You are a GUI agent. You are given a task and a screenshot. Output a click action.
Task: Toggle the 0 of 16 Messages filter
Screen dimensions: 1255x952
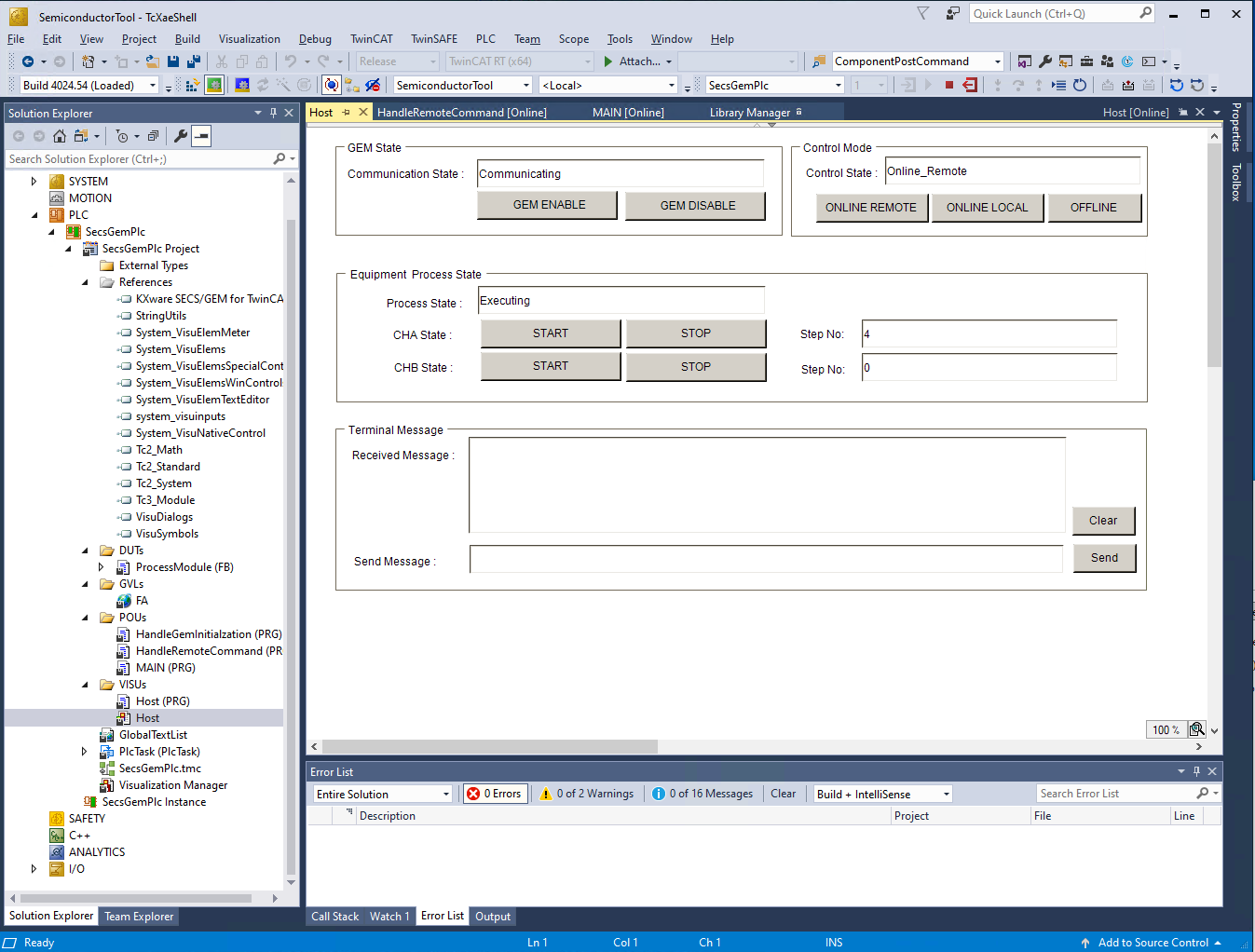tap(703, 794)
